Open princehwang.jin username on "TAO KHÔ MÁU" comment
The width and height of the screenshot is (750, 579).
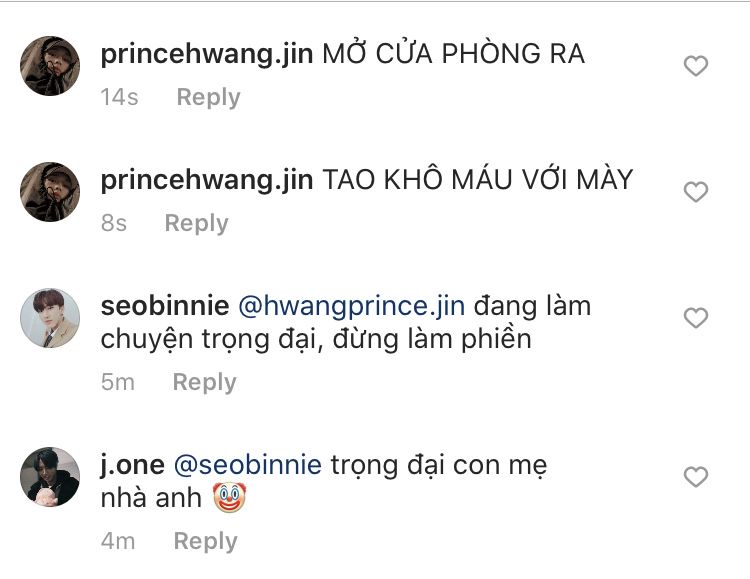pos(207,180)
